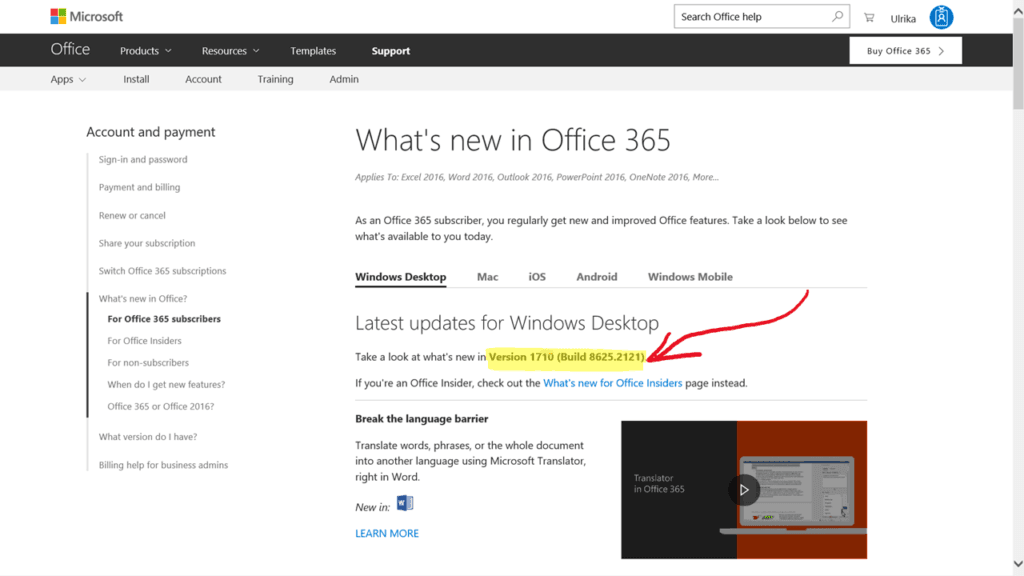
Task: Open the shopping cart
Action: (x=869, y=17)
